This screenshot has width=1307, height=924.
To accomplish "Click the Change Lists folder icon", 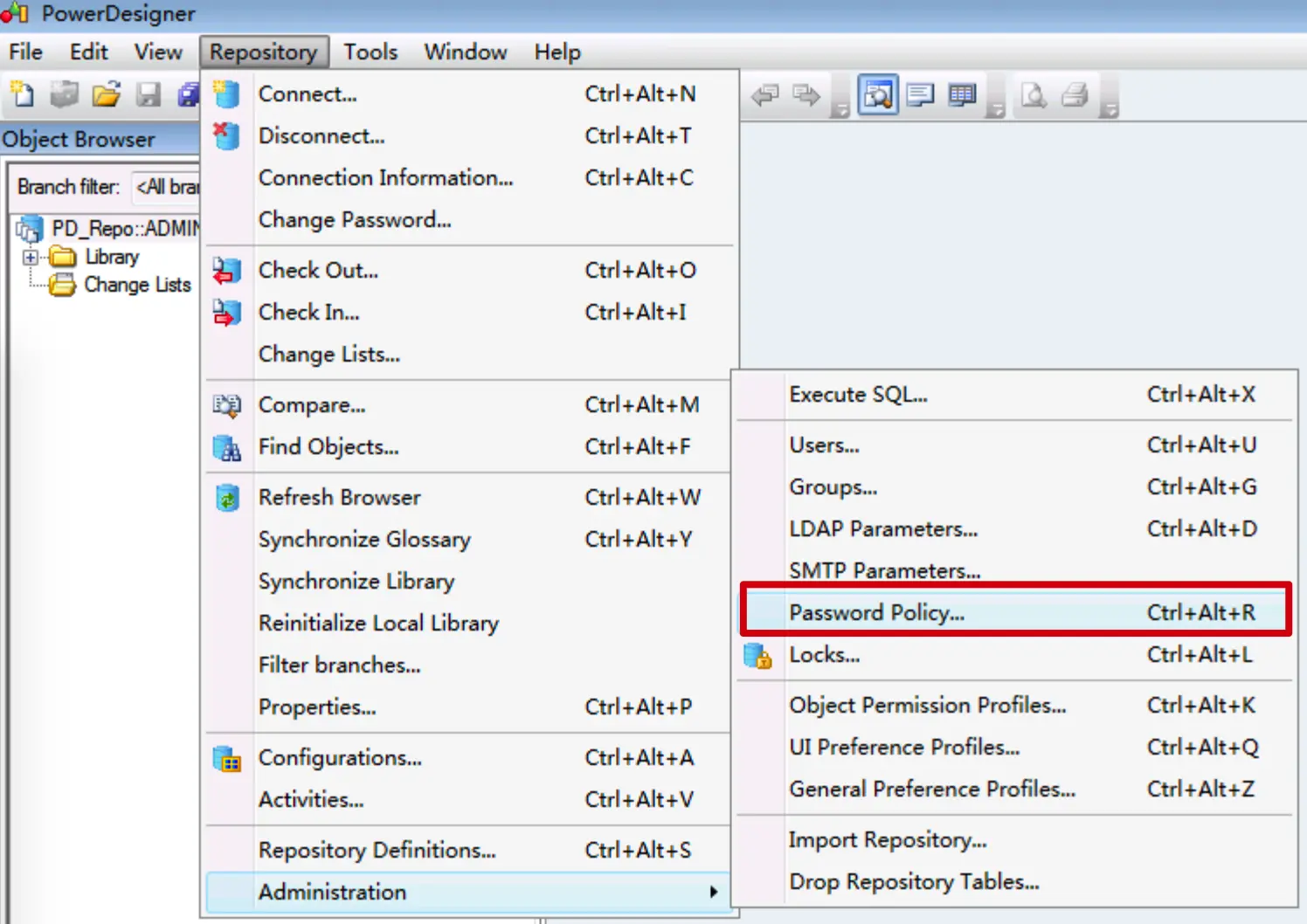I will click(62, 285).
